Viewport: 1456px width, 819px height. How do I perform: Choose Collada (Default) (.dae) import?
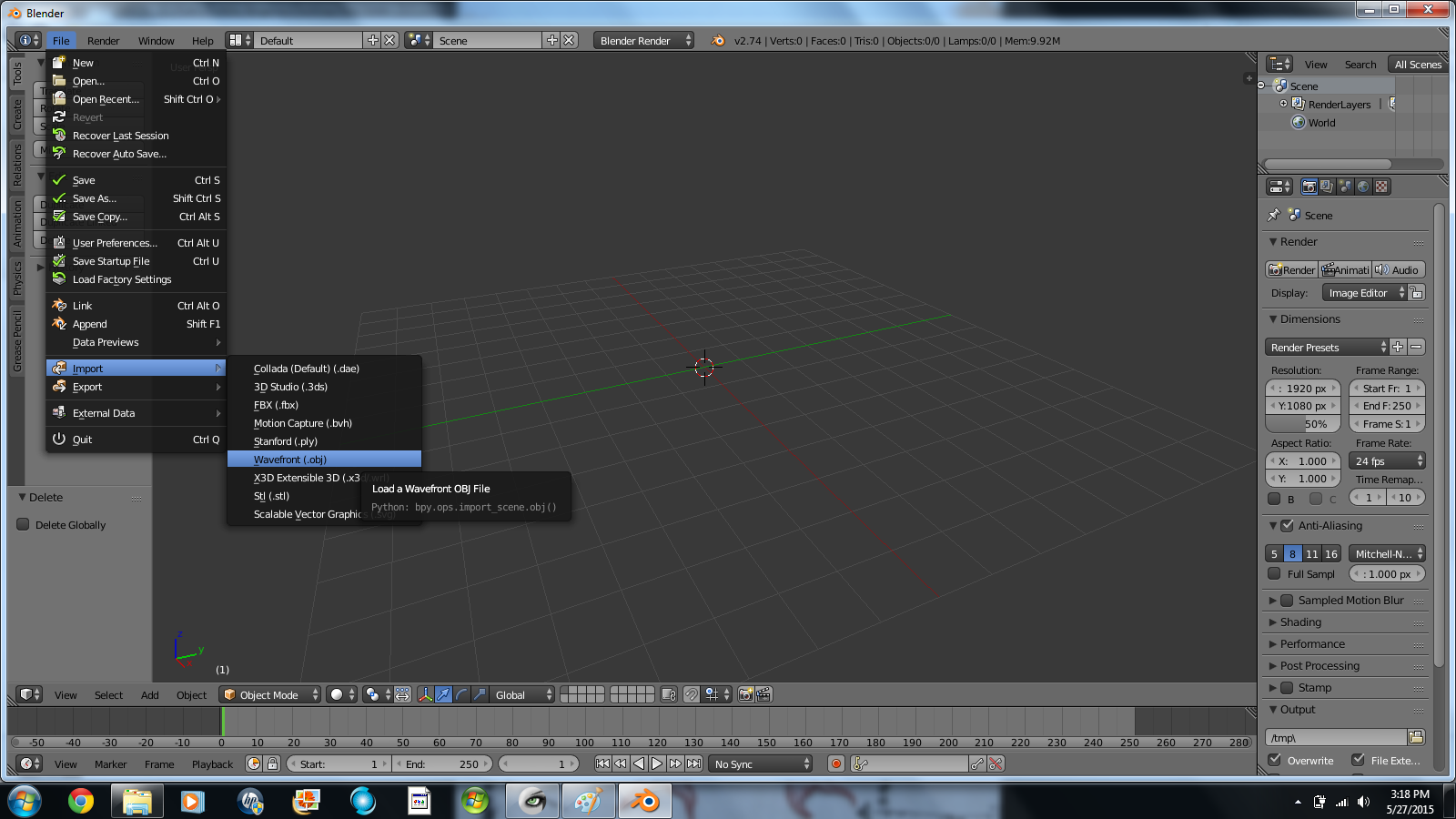point(324,369)
